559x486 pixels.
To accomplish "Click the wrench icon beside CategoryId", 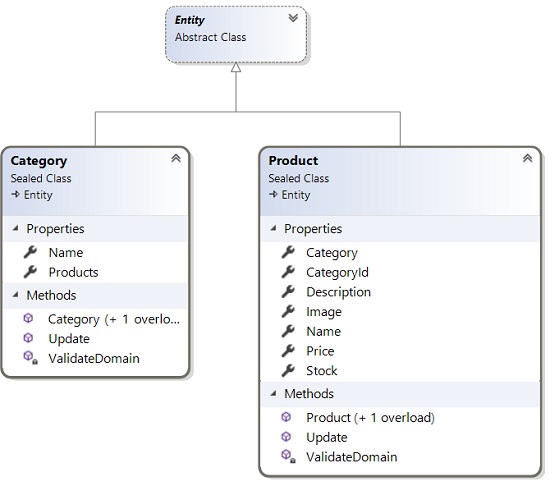I will click(288, 272).
